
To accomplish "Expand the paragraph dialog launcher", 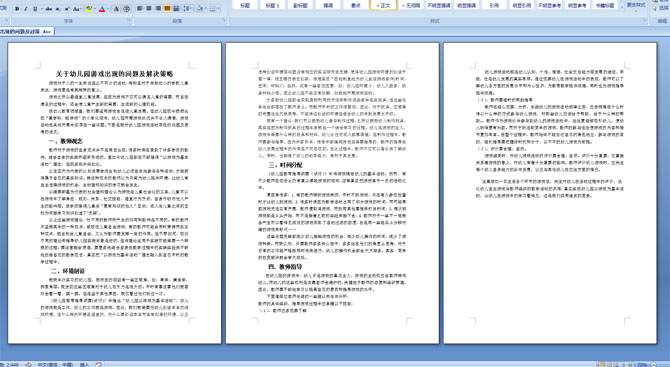I will click(224, 21).
